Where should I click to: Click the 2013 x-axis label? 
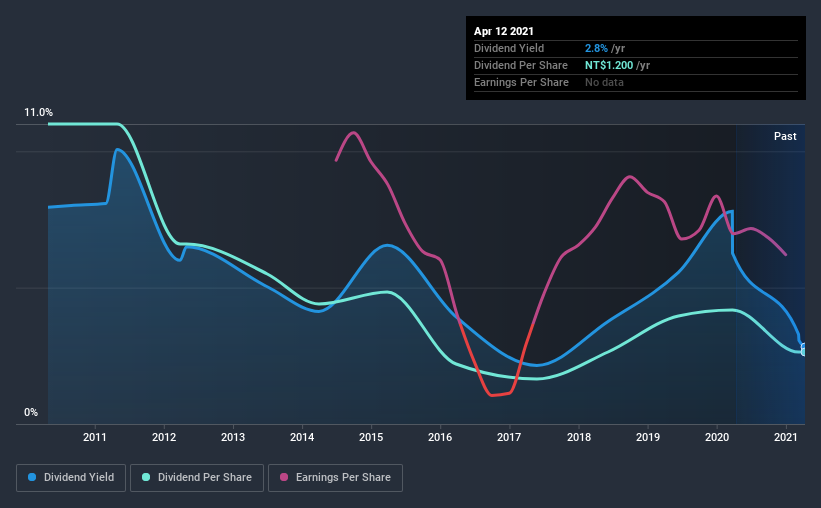point(233,437)
